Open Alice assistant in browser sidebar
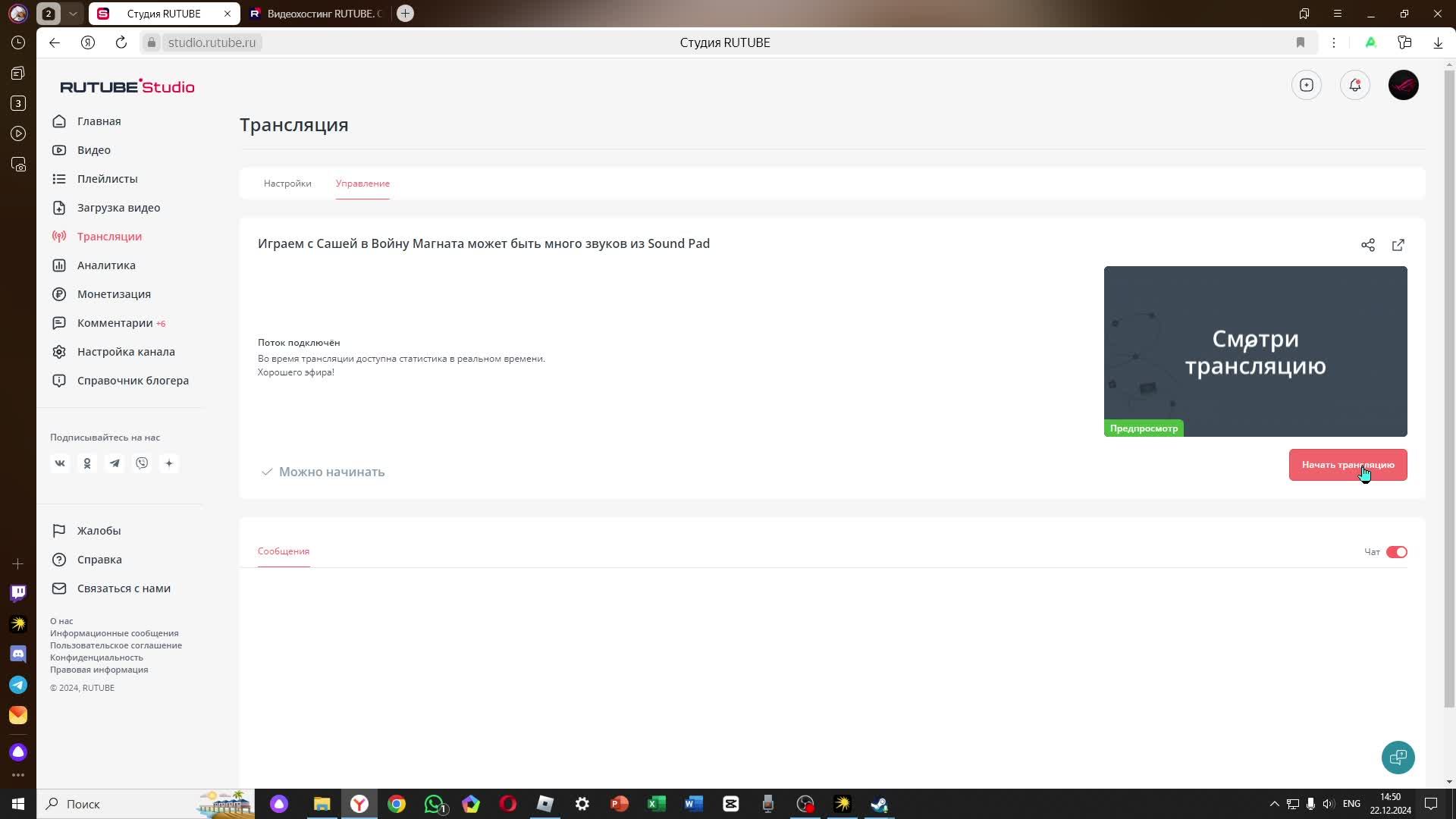Screen dimensions: 1456x819 point(18,752)
